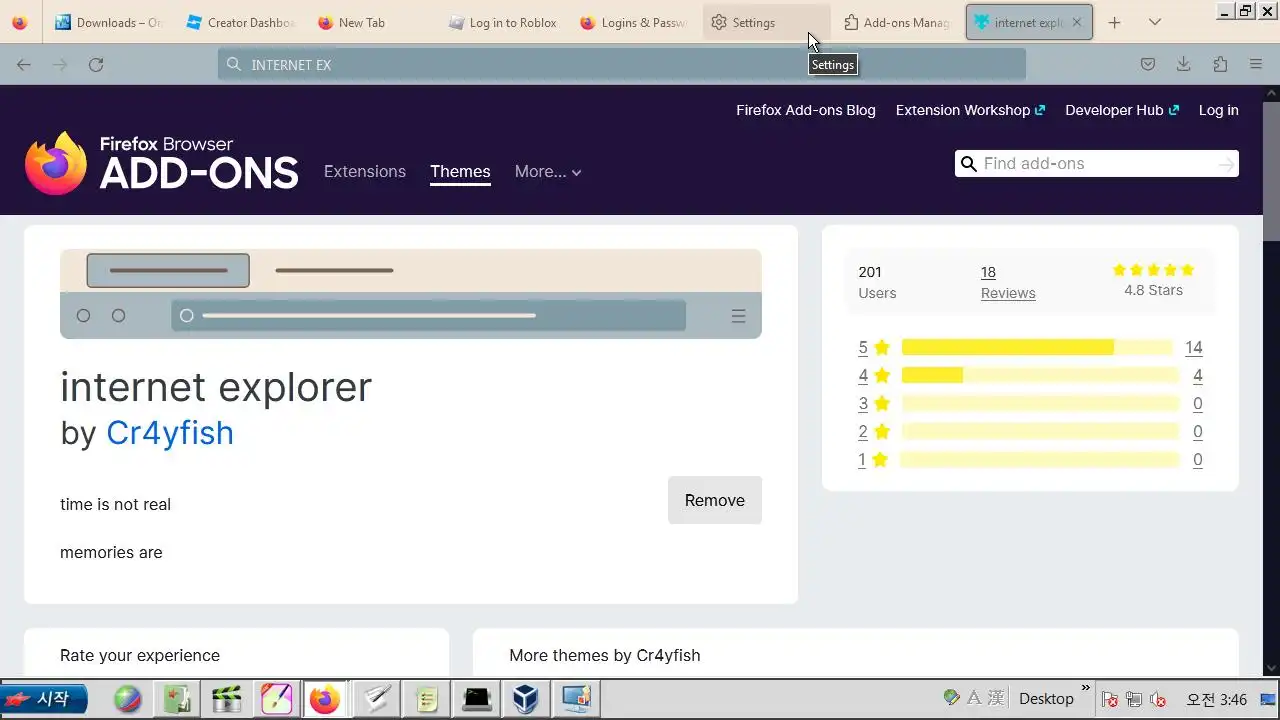Open the Start button on taskbar

click(44, 699)
